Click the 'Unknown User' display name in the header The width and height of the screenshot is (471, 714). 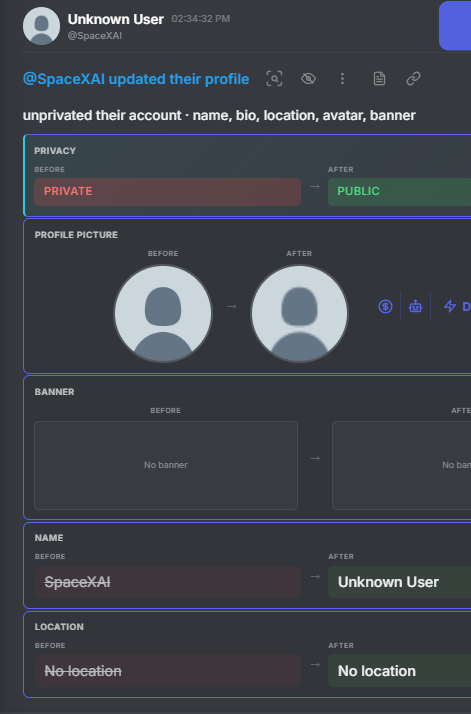pos(116,19)
